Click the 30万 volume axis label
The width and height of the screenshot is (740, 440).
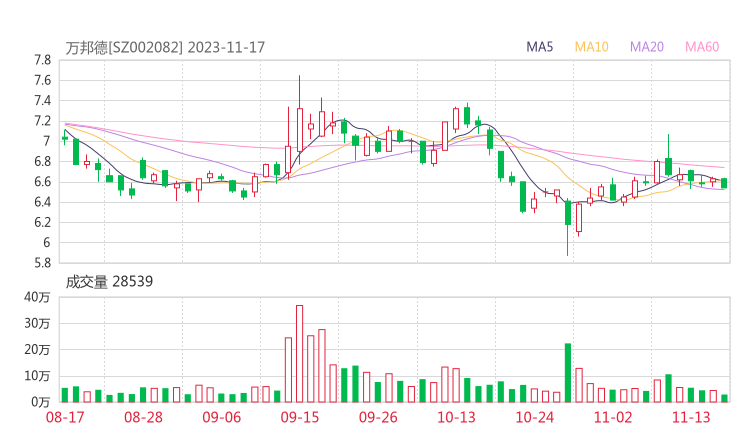click(x=37, y=324)
